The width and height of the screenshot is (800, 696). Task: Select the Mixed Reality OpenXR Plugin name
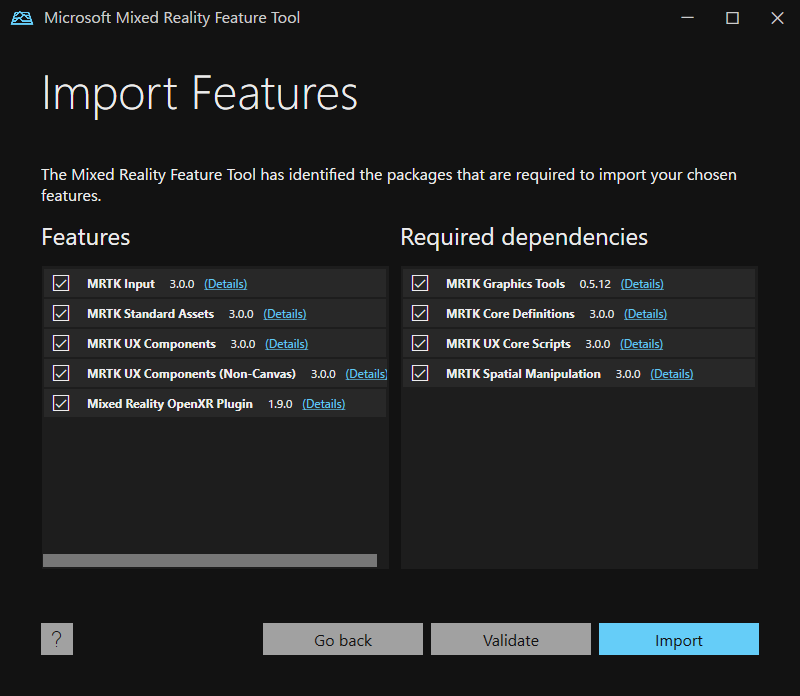coord(170,404)
